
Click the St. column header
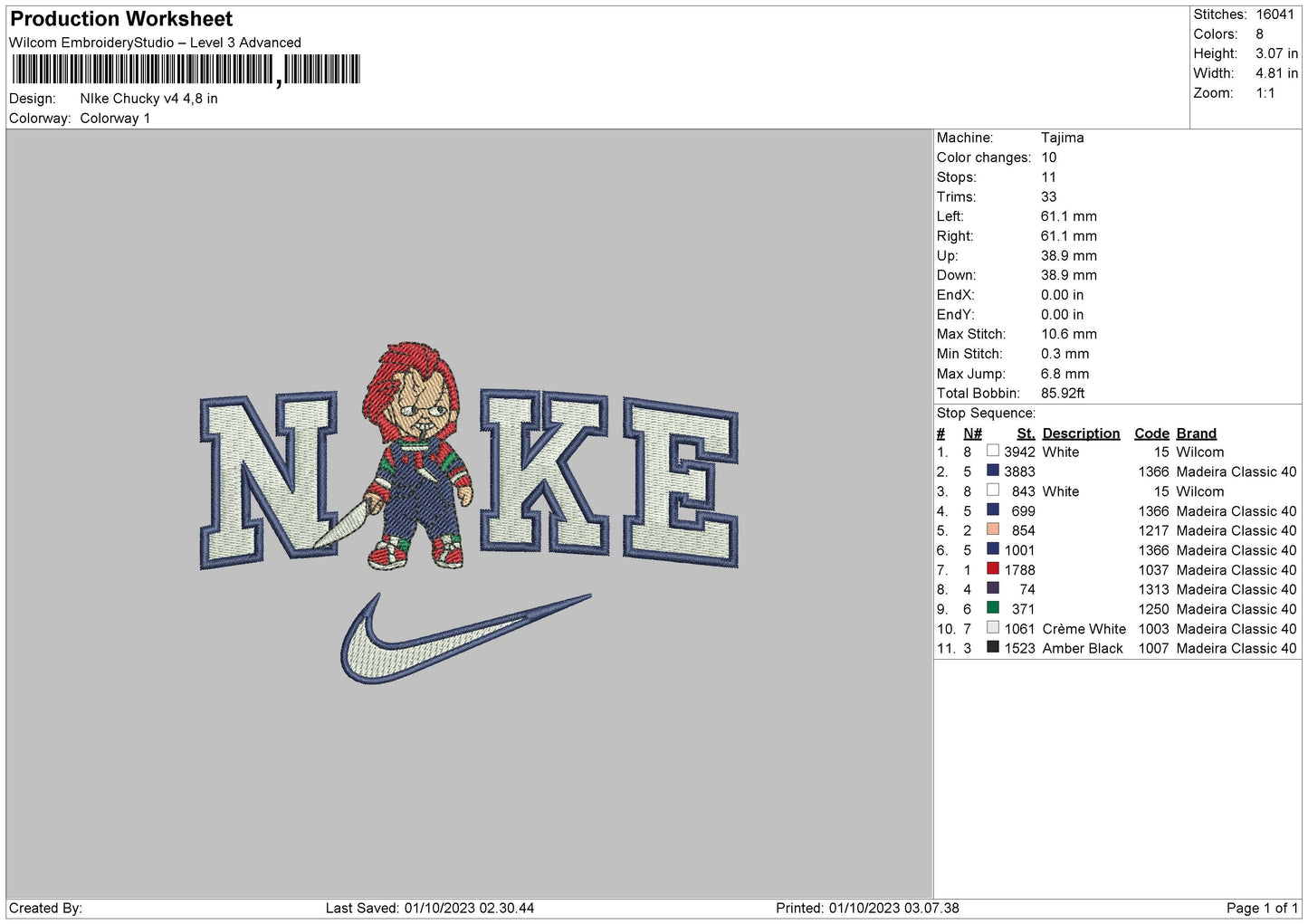coord(1026,433)
